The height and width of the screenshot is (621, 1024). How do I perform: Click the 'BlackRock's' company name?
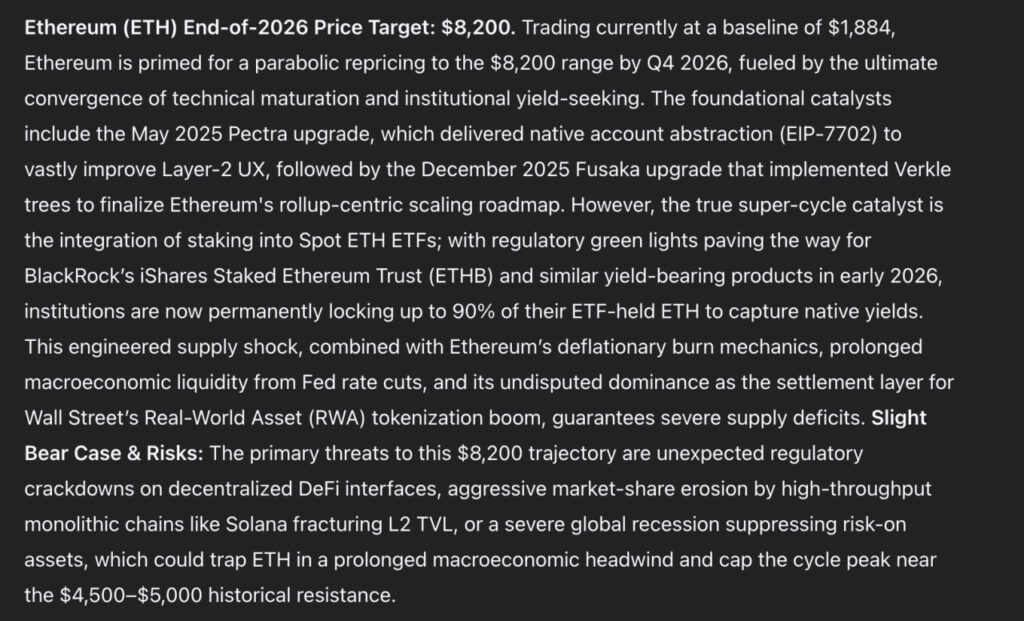[x=79, y=276]
